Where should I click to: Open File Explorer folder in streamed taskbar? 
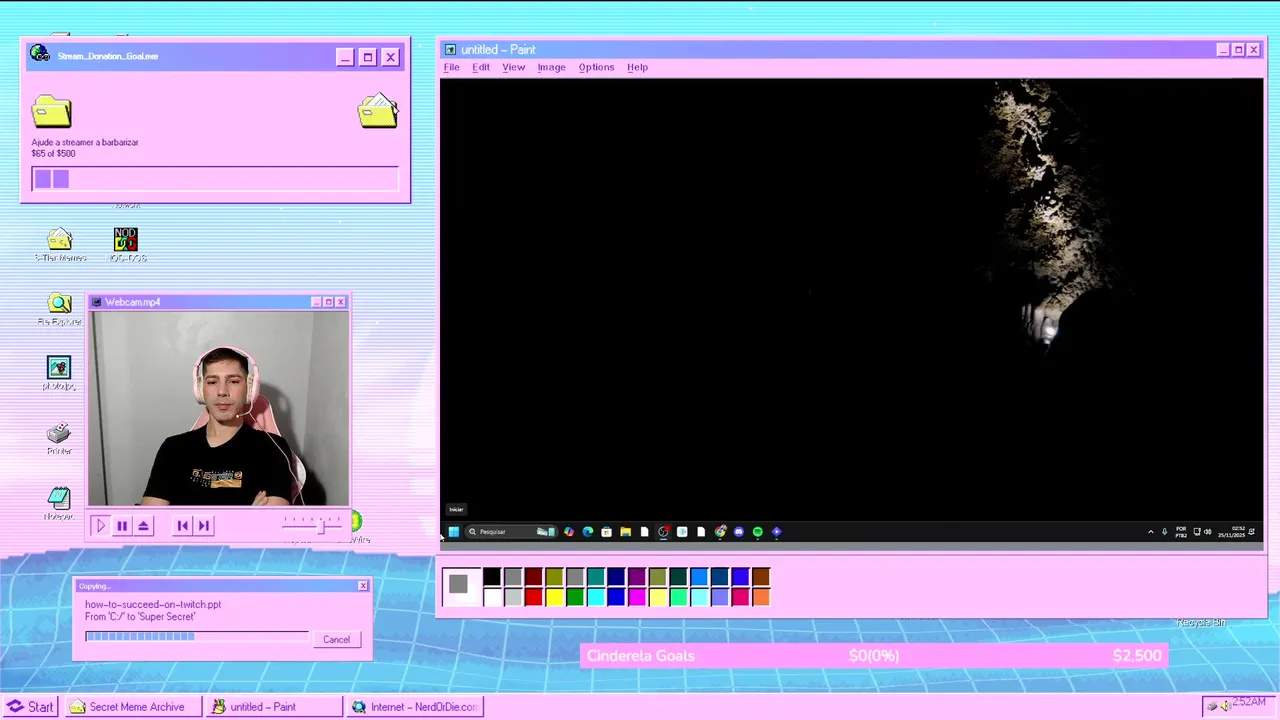(625, 532)
